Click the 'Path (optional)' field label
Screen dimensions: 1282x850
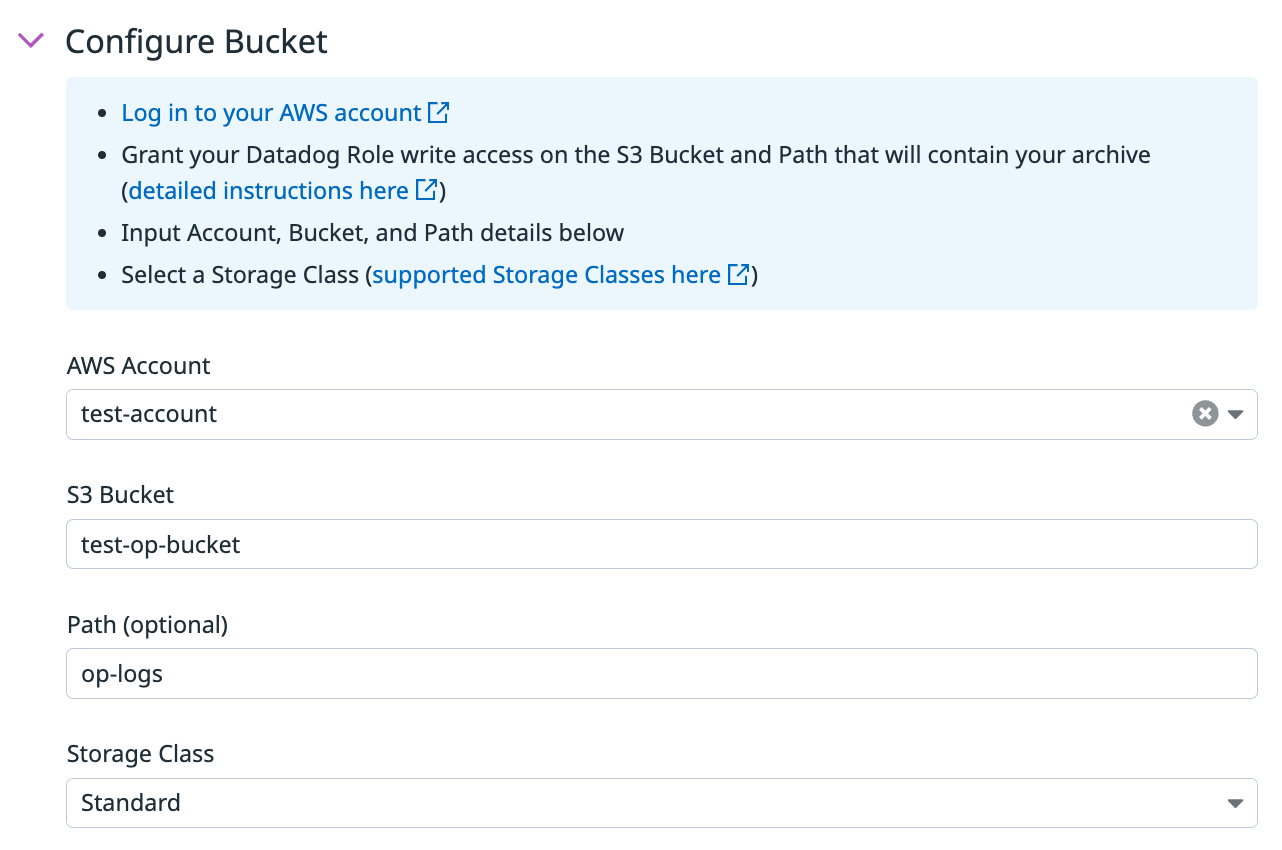[x=147, y=625]
